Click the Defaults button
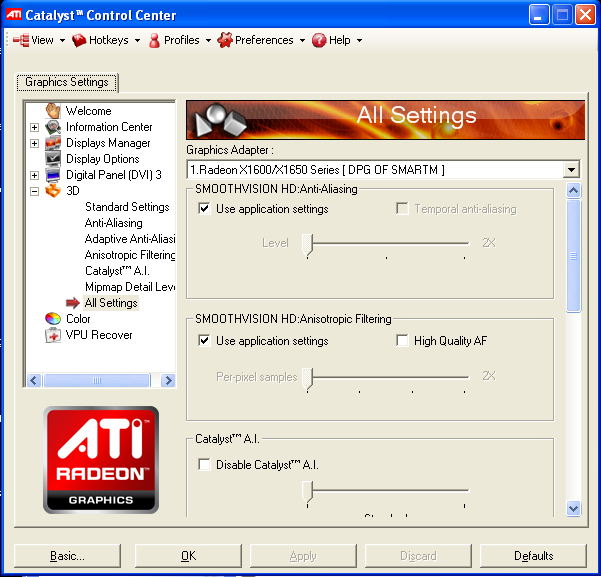The width and height of the screenshot is (601, 577). pyautogui.click(x=533, y=556)
